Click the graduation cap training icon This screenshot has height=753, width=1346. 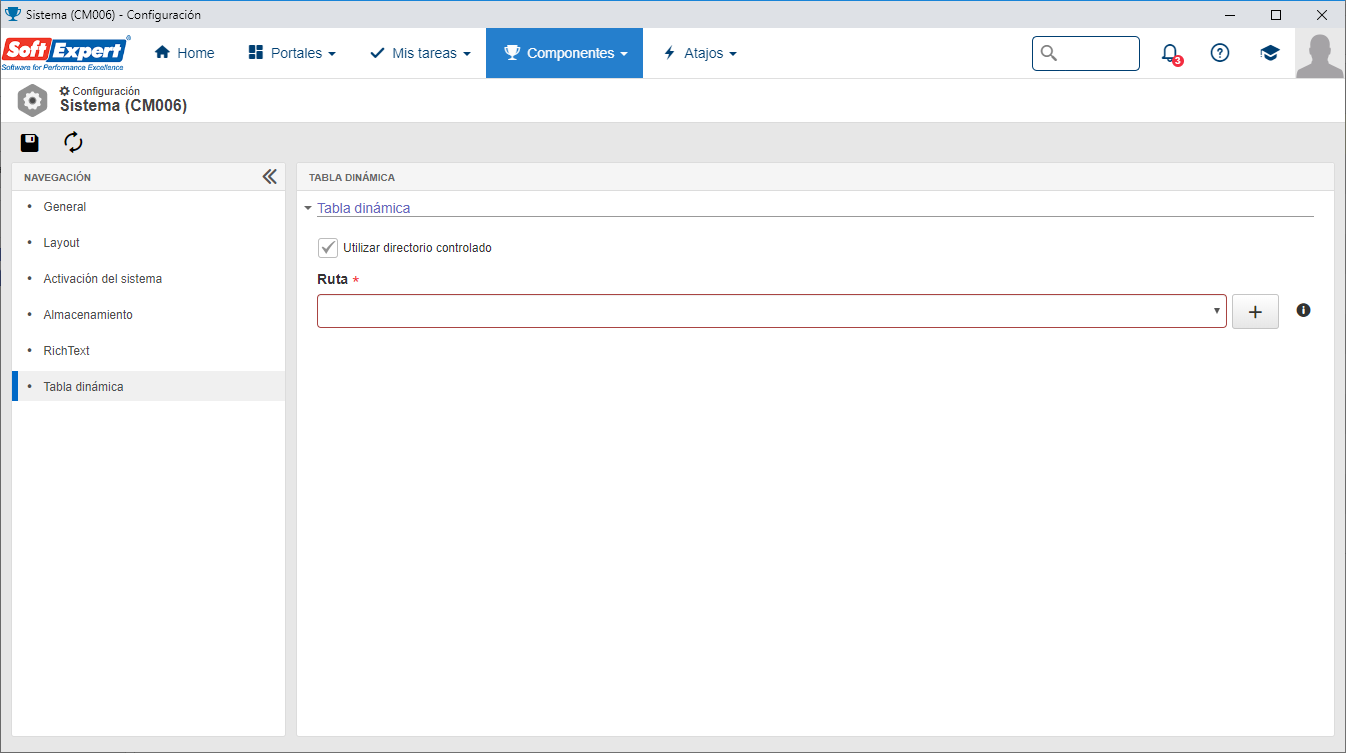coord(1270,53)
